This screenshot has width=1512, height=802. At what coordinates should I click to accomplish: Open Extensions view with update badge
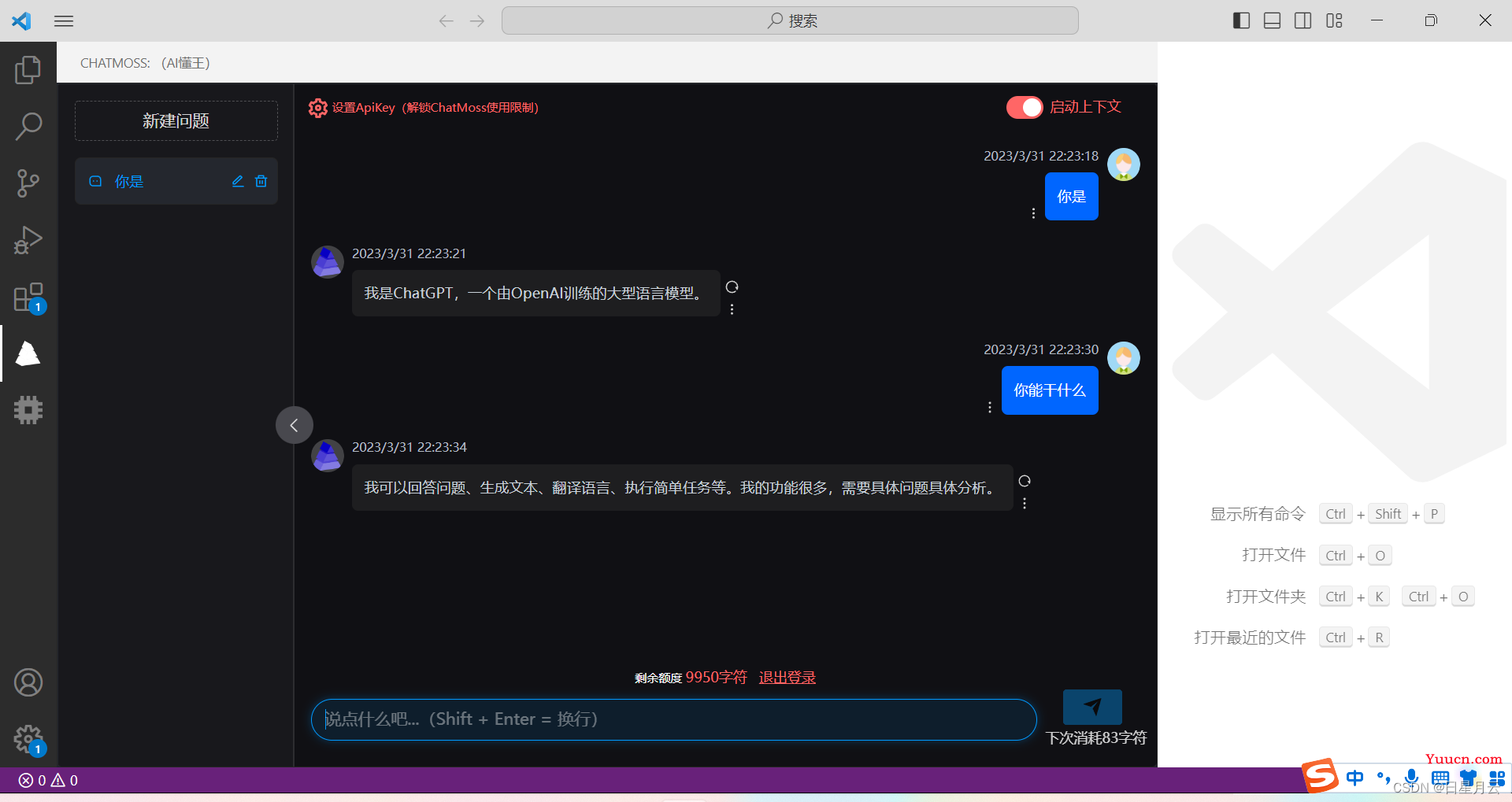pyautogui.click(x=28, y=298)
